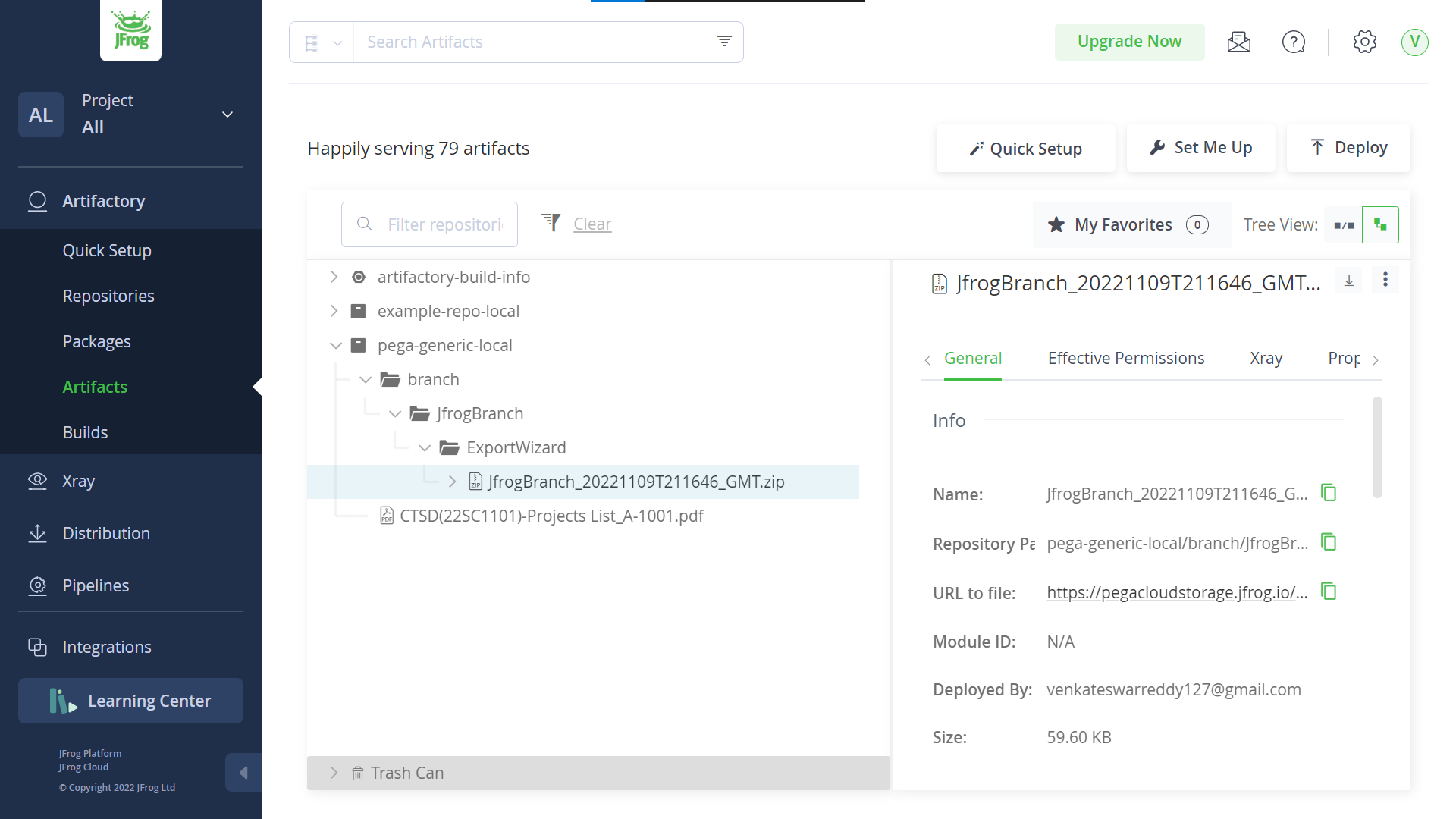Open the mail notifications icon
Image resolution: width=1456 pixels, height=819 pixels.
click(1238, 42)
